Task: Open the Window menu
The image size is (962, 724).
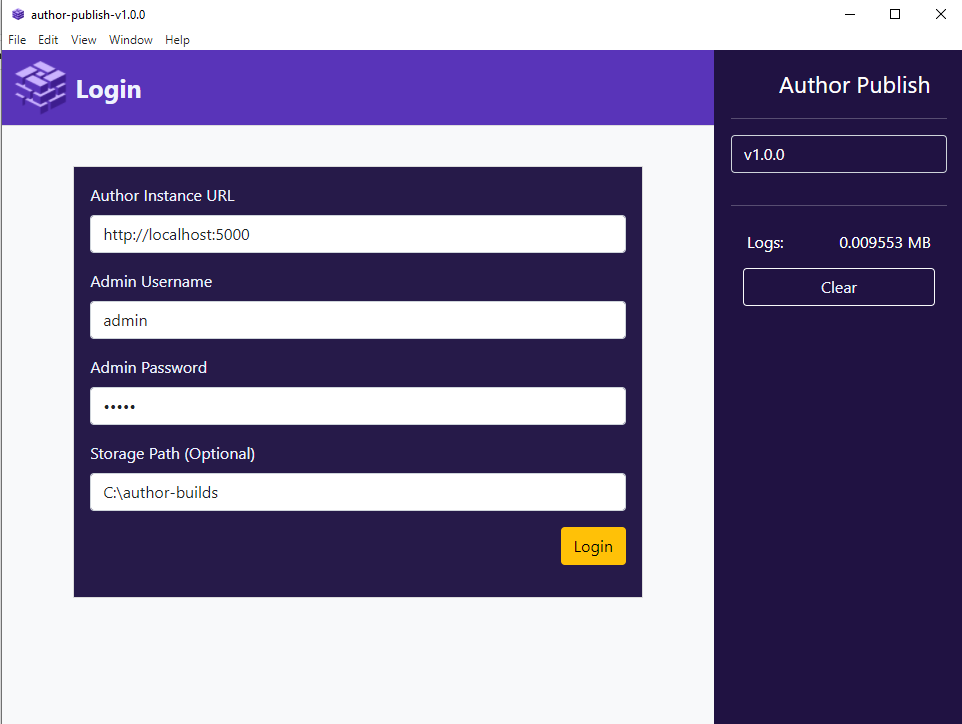Action: click(x=131, y=40)
